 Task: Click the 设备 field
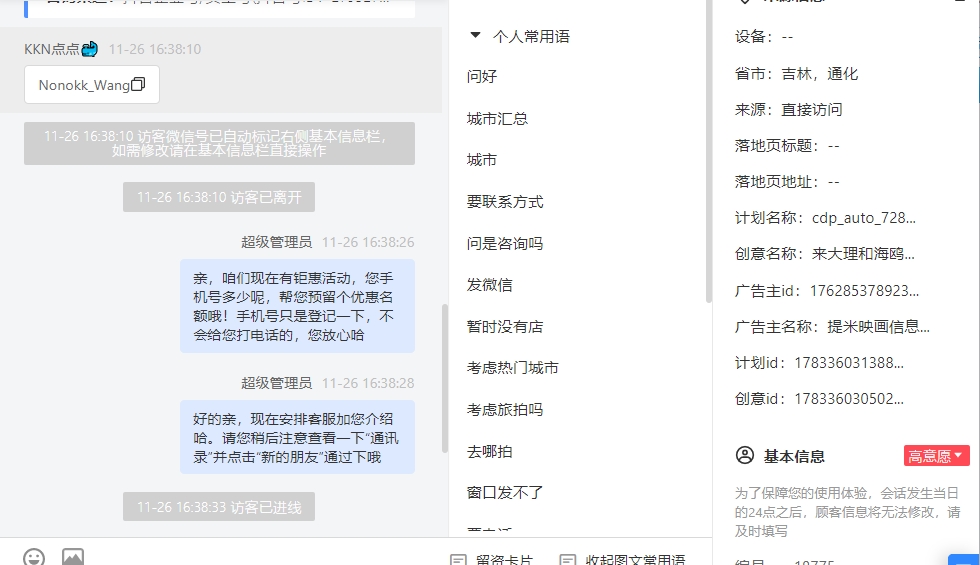click(x=764, y=37)
